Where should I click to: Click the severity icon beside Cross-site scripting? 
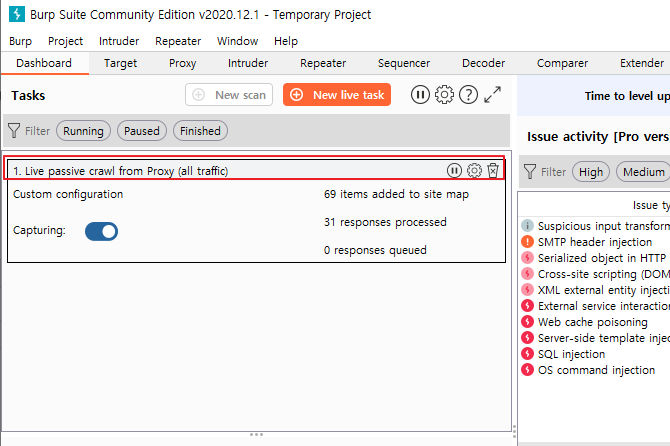pos(527,273)
